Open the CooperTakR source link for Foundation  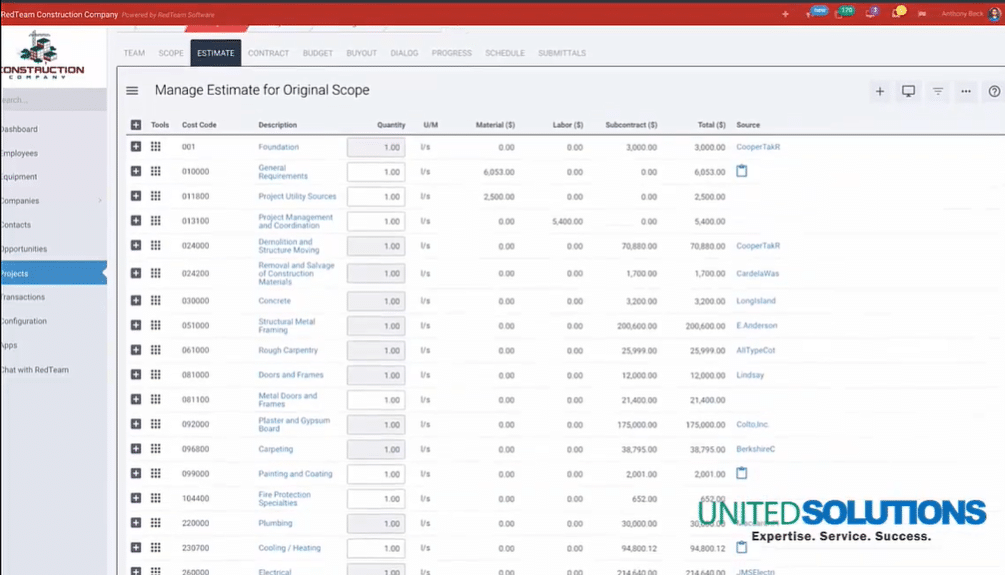point(758,147)
